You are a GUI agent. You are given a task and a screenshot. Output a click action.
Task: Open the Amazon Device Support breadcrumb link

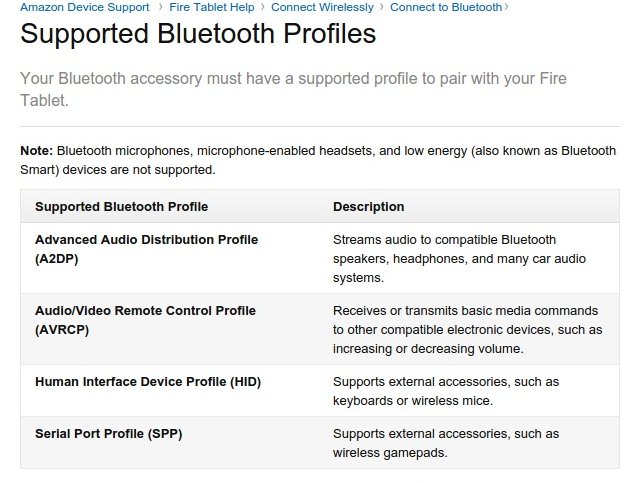(85, 7)
